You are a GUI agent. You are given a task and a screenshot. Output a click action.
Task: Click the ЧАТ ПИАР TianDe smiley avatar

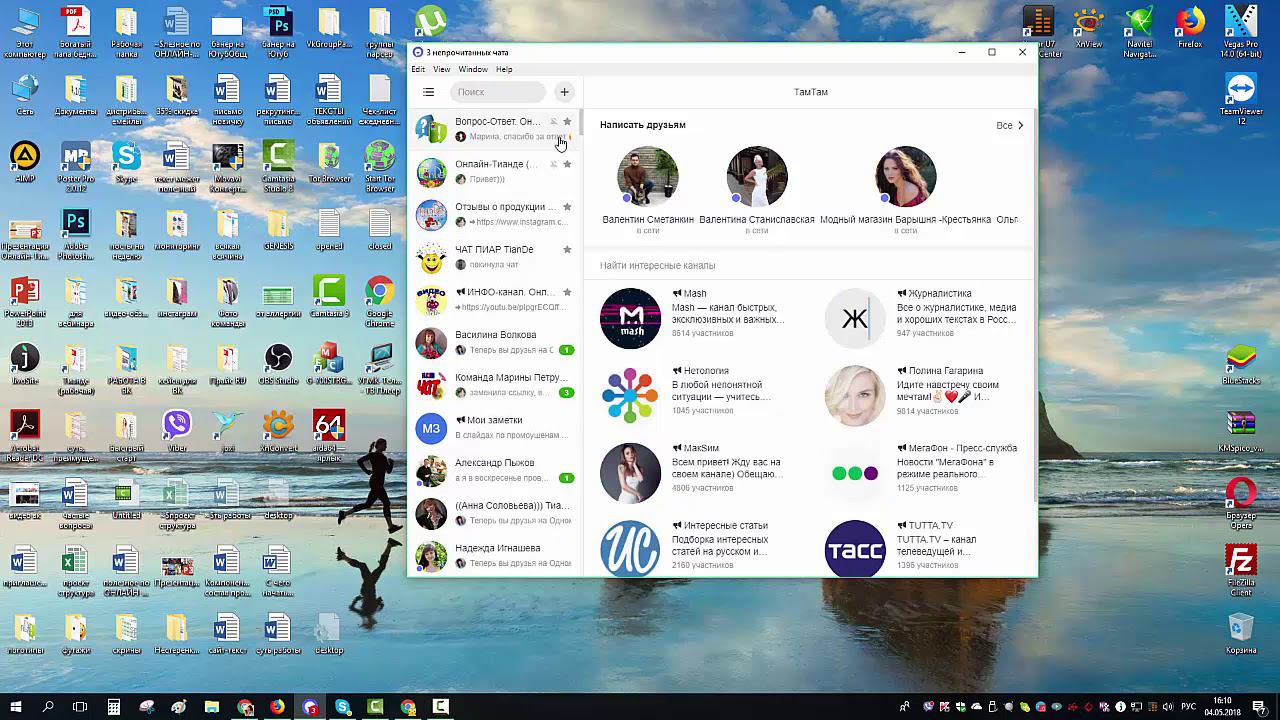click(x=431, y=258)
